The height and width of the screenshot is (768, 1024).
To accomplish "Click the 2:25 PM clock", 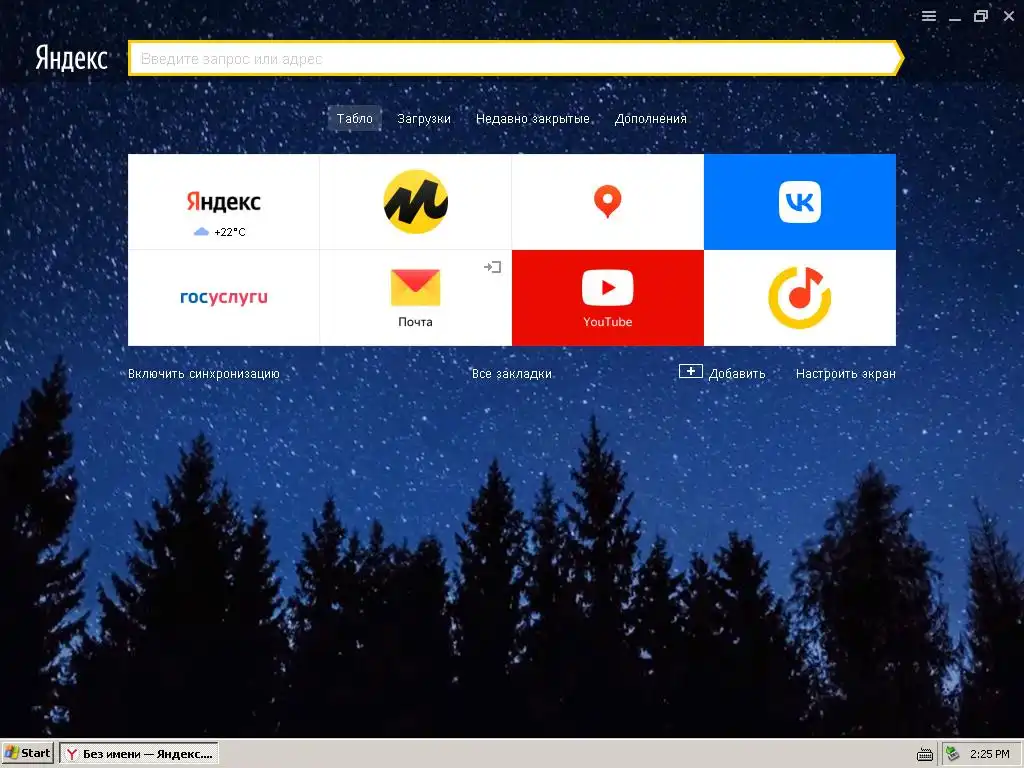I will (989, 754).
